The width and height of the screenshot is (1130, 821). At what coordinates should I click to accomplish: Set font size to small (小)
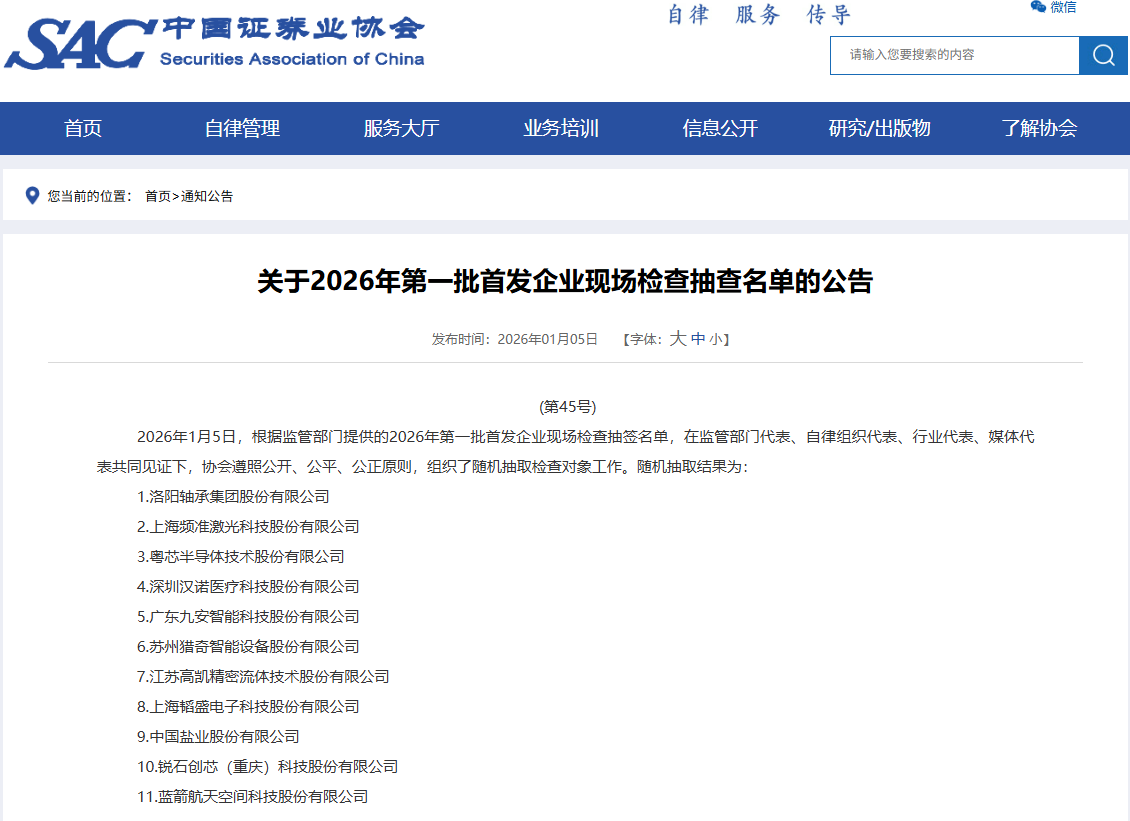[x=715, y=340]
